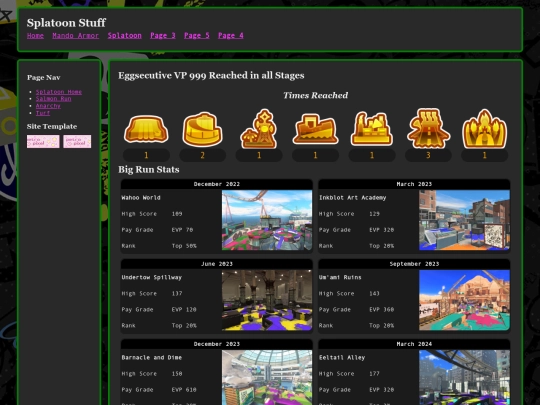Click the fifth gold factory stage badge
This screenshot has width=540, height=405.
[x=372, y=128]
